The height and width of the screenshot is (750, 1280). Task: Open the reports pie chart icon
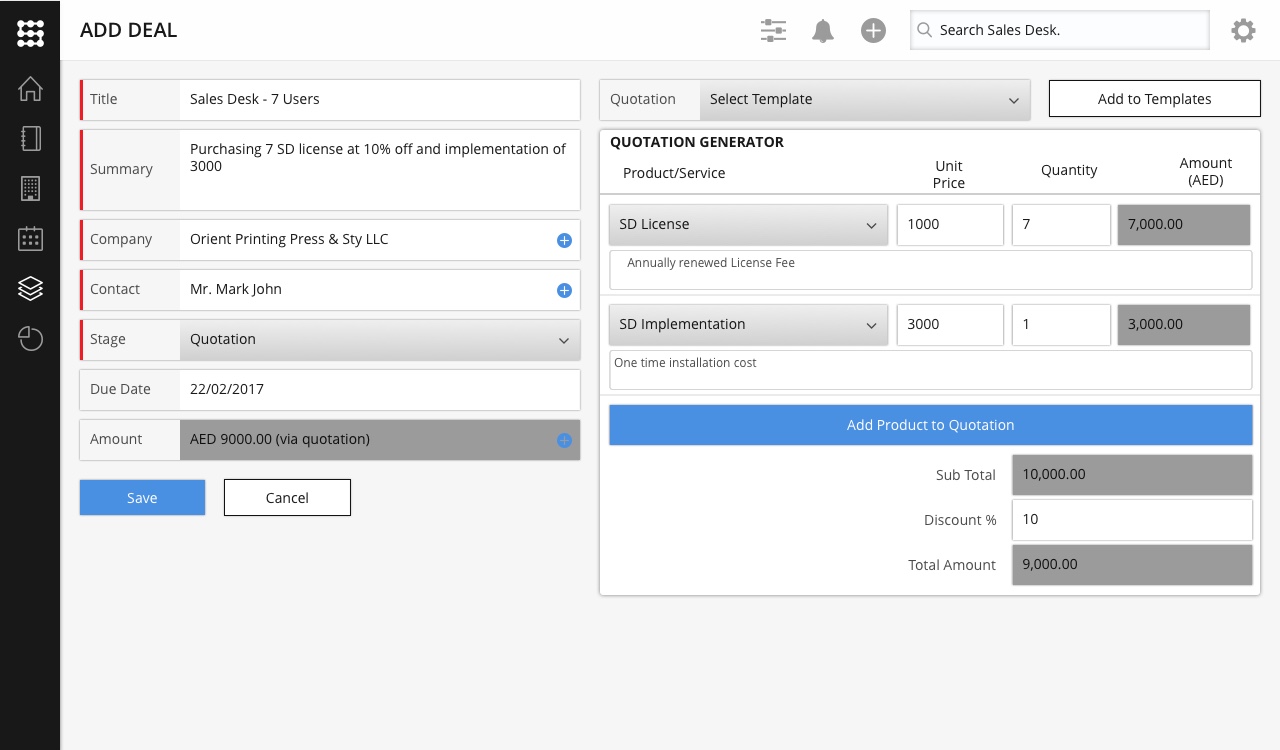[30, 339]
